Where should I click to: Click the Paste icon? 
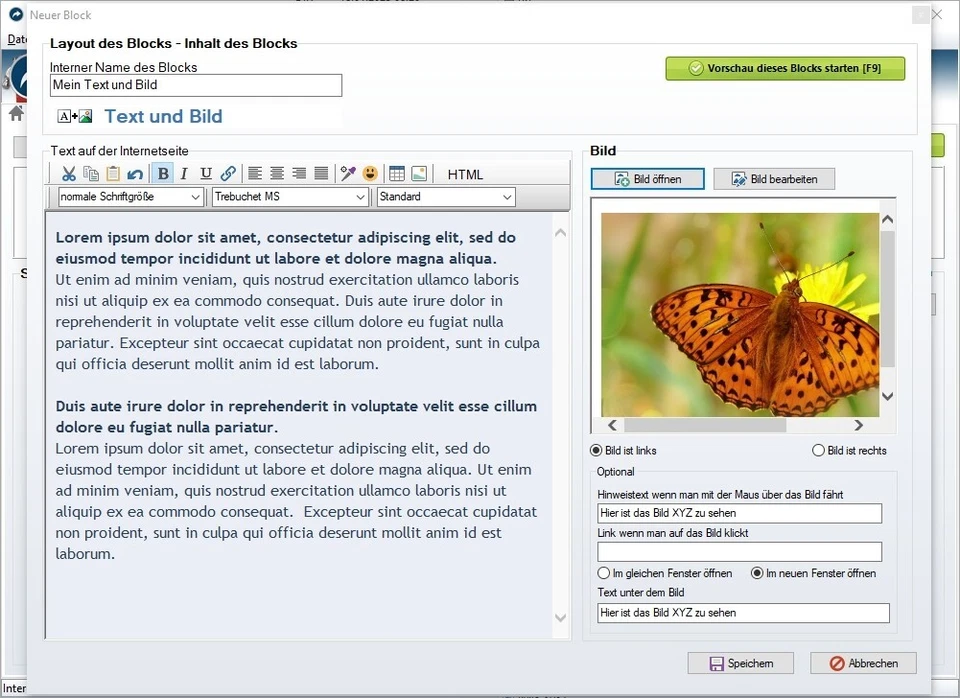pyautogui.click(x=113, y=173)
